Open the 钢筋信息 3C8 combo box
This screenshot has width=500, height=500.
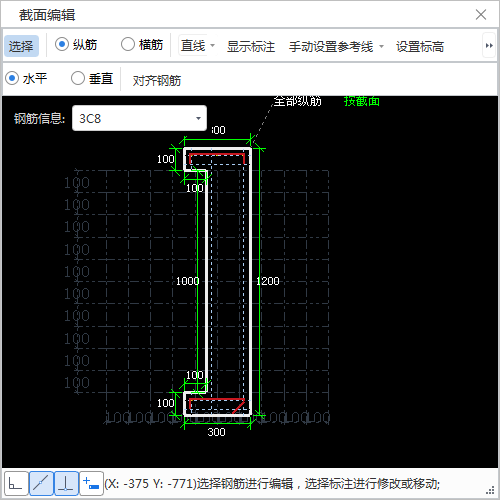tap(139, 118)
